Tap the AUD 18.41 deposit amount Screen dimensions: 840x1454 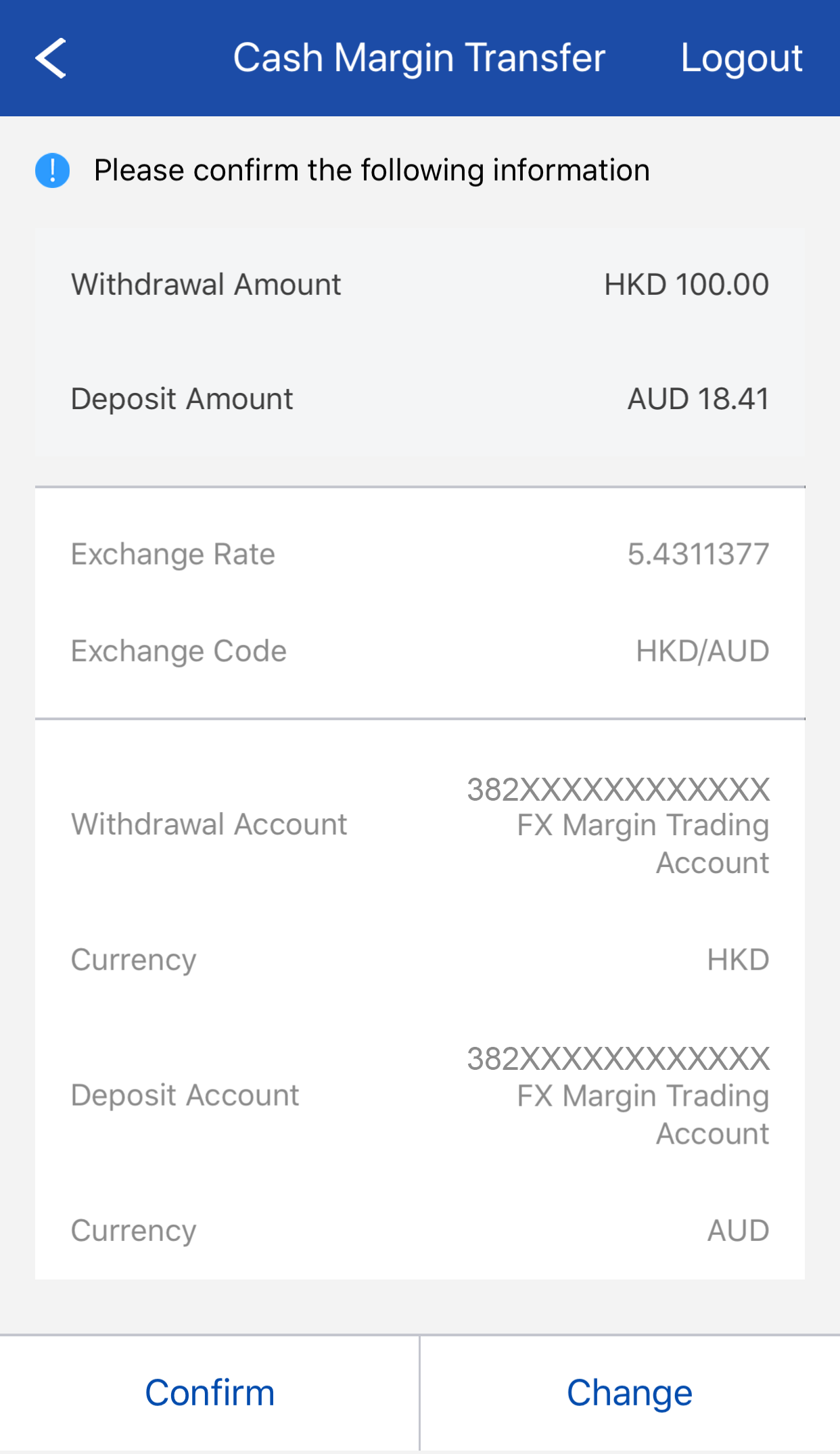tap(698, 399)
